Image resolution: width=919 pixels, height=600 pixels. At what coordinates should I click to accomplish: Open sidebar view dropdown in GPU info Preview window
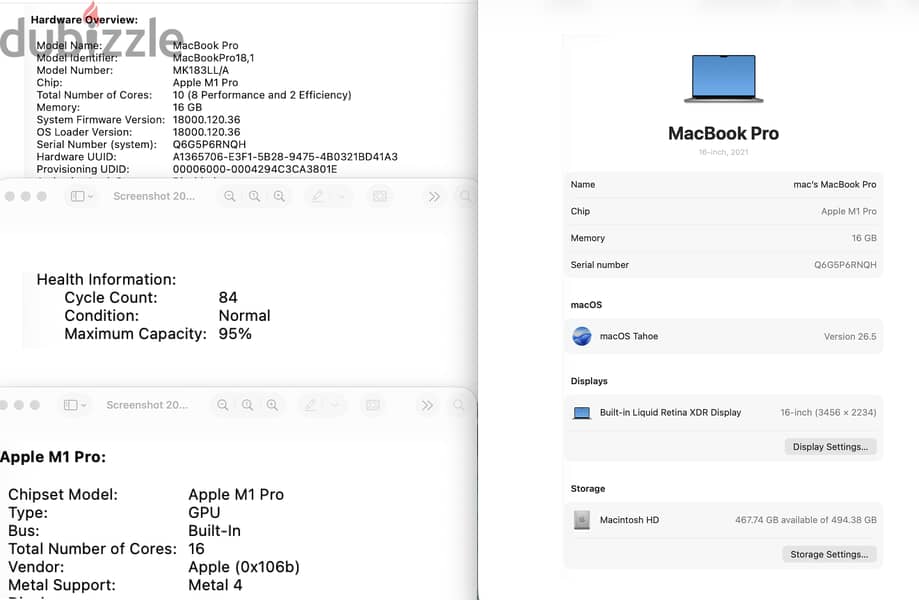[83, 405]
